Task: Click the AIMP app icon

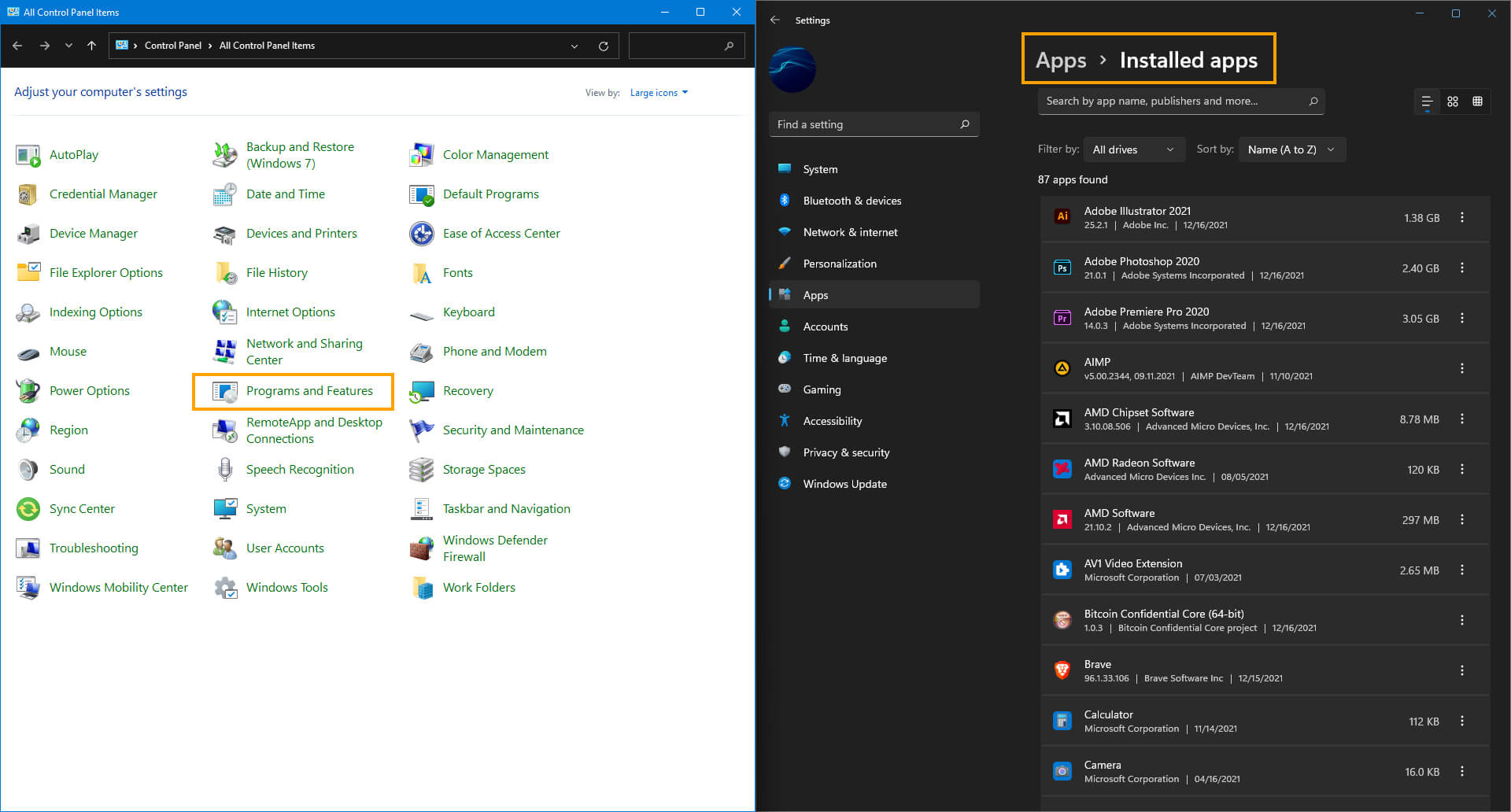Action: click(x=1062, y=368)
